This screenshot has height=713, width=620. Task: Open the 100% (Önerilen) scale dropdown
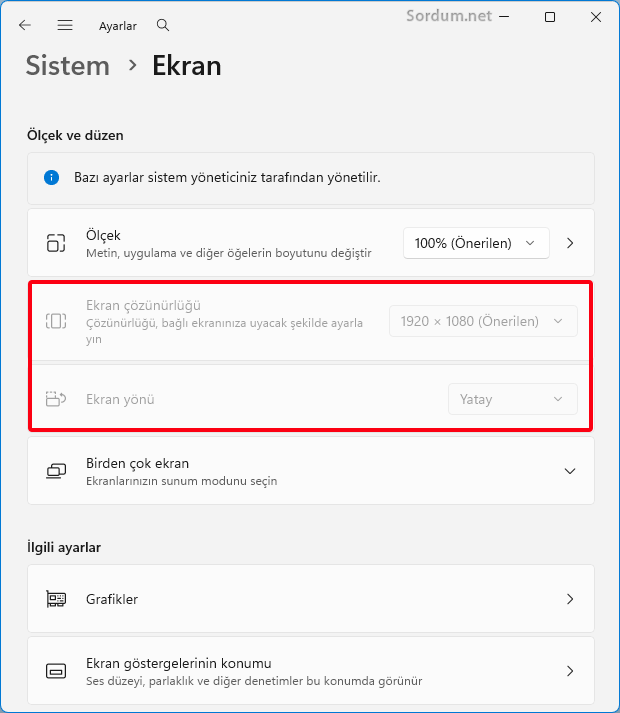click(x=476, y=243)
